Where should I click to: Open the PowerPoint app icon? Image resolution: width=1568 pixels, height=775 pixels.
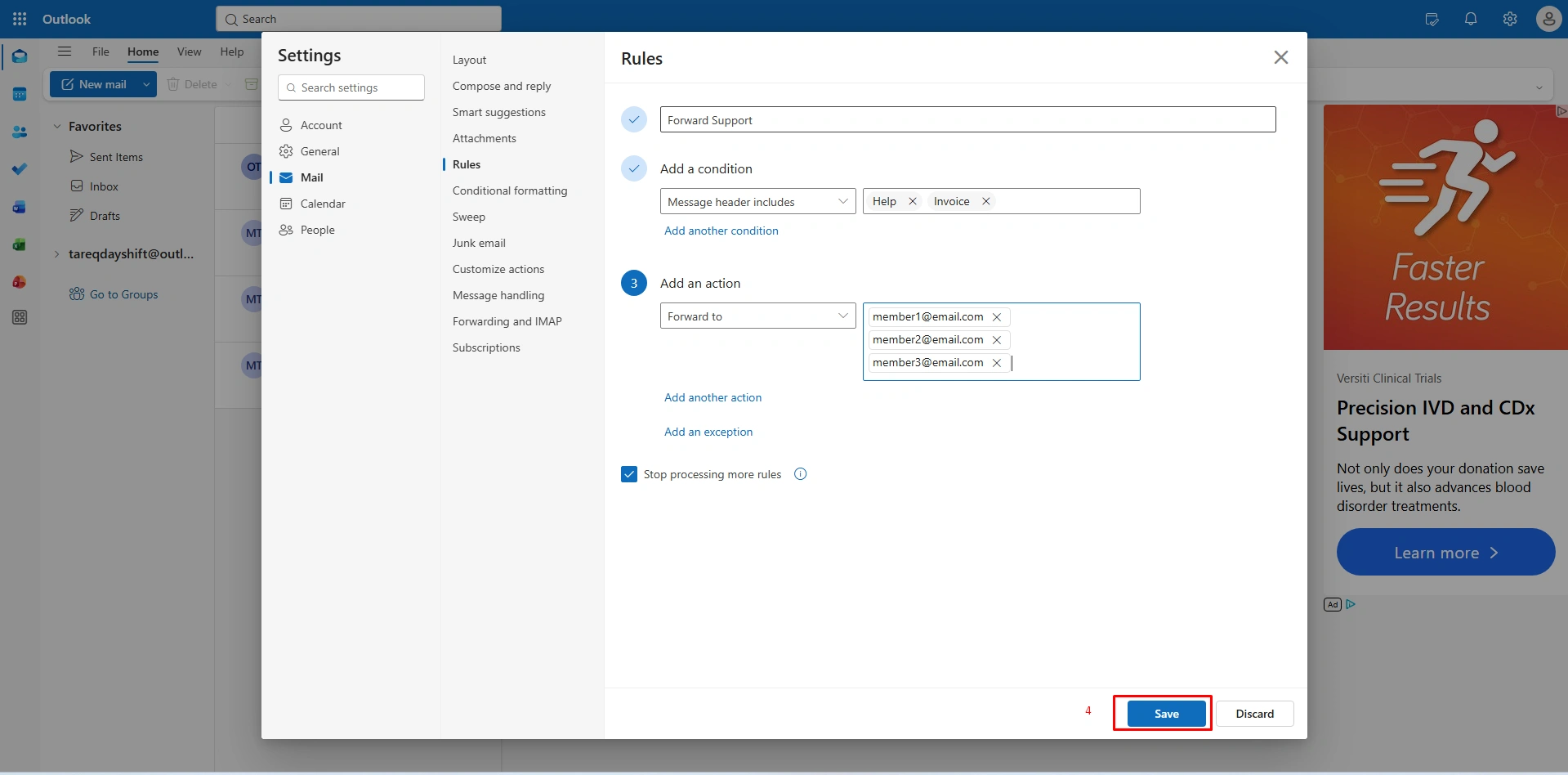(20, 282)
